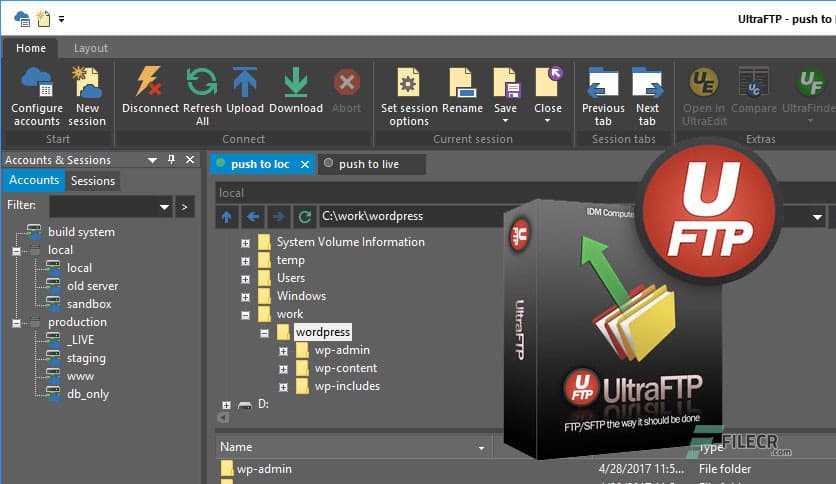Click the Close session icon
The height and width of the screenshot is (484, 836).
pyautogui.click(x=548, y=84)
